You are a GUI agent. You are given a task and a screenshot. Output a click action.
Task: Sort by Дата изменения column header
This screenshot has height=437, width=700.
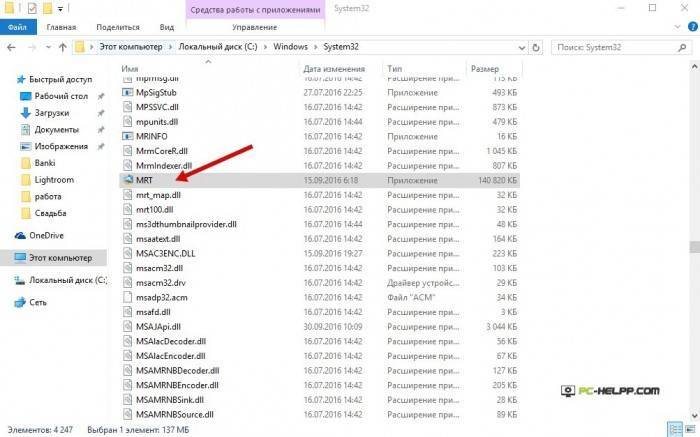[x=334, y=69]
